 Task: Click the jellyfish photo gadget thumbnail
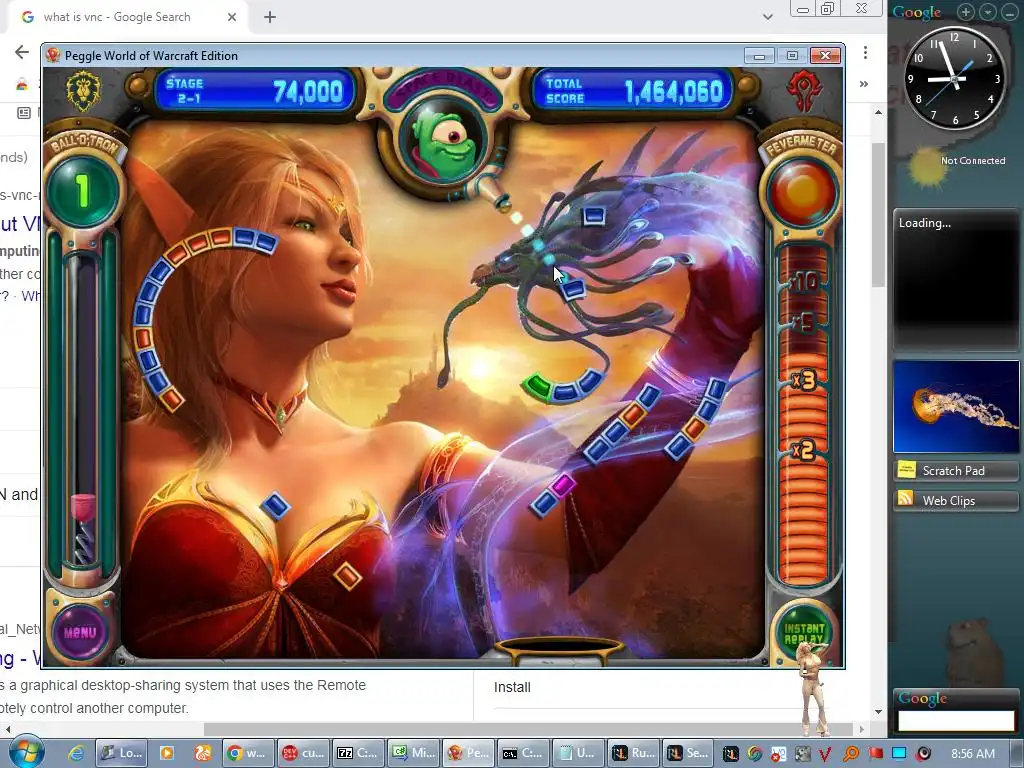(x=956, y=406)
